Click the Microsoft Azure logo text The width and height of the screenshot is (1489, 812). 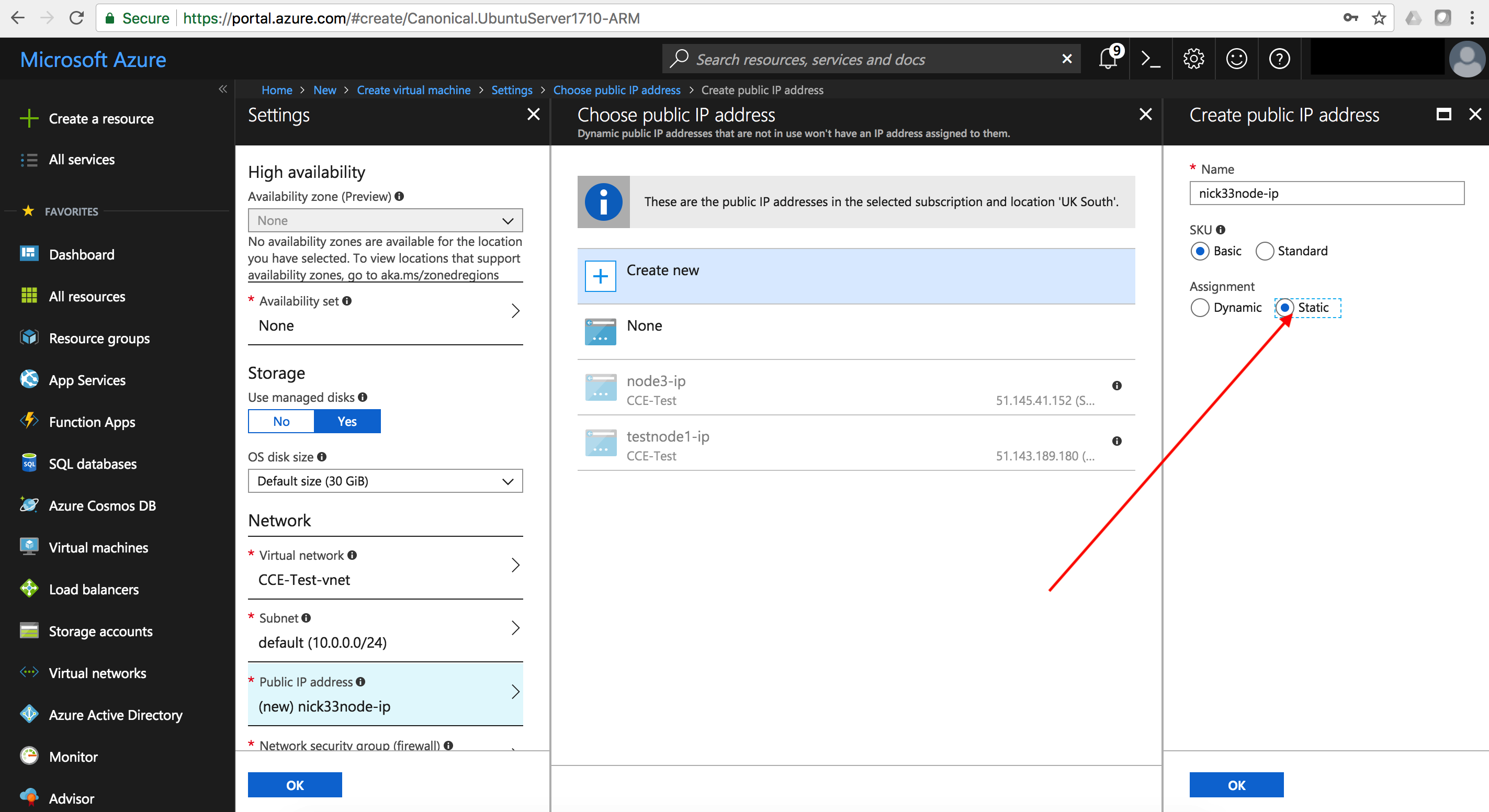93,60
